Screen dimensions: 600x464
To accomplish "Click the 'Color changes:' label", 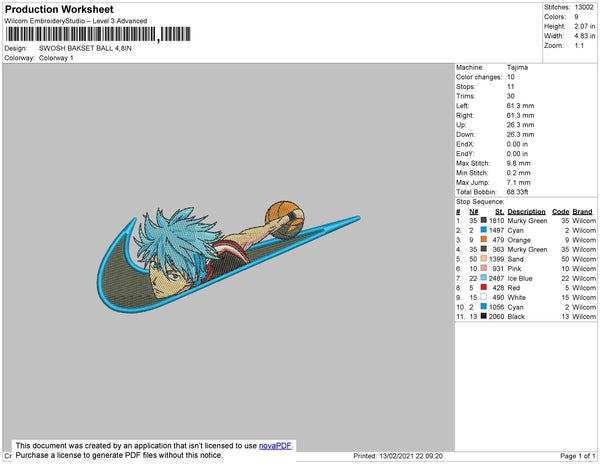I will point(479,77).
